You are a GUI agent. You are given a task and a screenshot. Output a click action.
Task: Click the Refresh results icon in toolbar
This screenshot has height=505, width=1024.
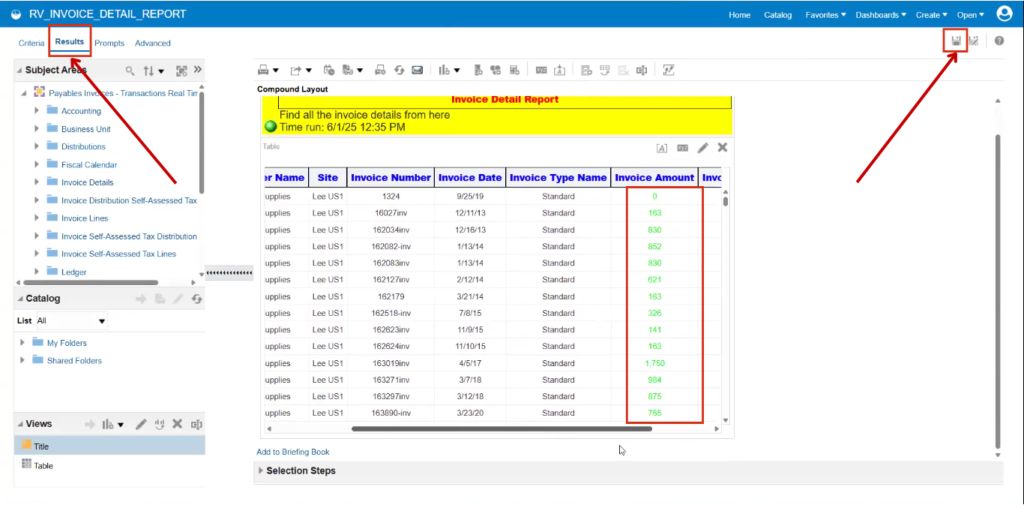click(399, 70)
